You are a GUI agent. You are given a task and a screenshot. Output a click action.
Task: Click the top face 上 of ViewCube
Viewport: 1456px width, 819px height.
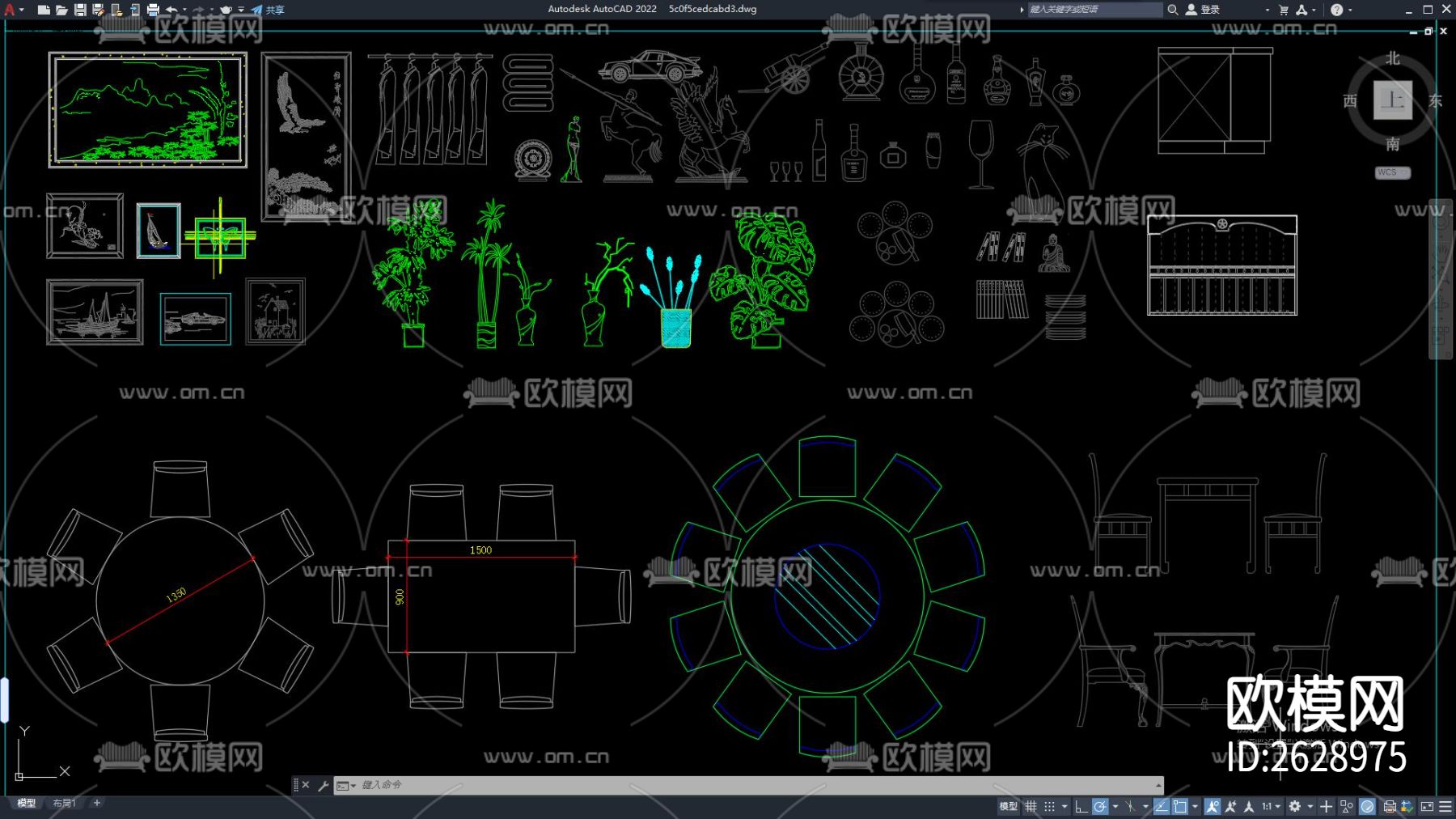click(x=1393, y=100)
